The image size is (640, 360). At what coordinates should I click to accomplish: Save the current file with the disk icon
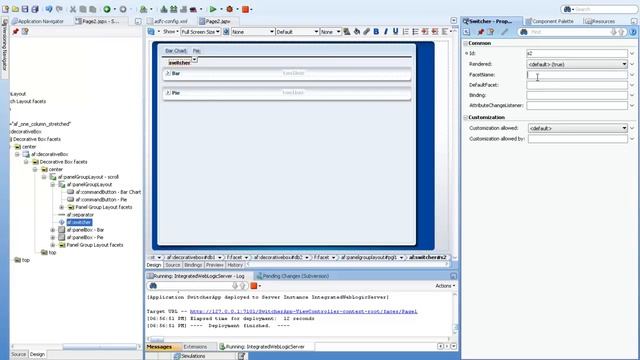tap(25, 9)
